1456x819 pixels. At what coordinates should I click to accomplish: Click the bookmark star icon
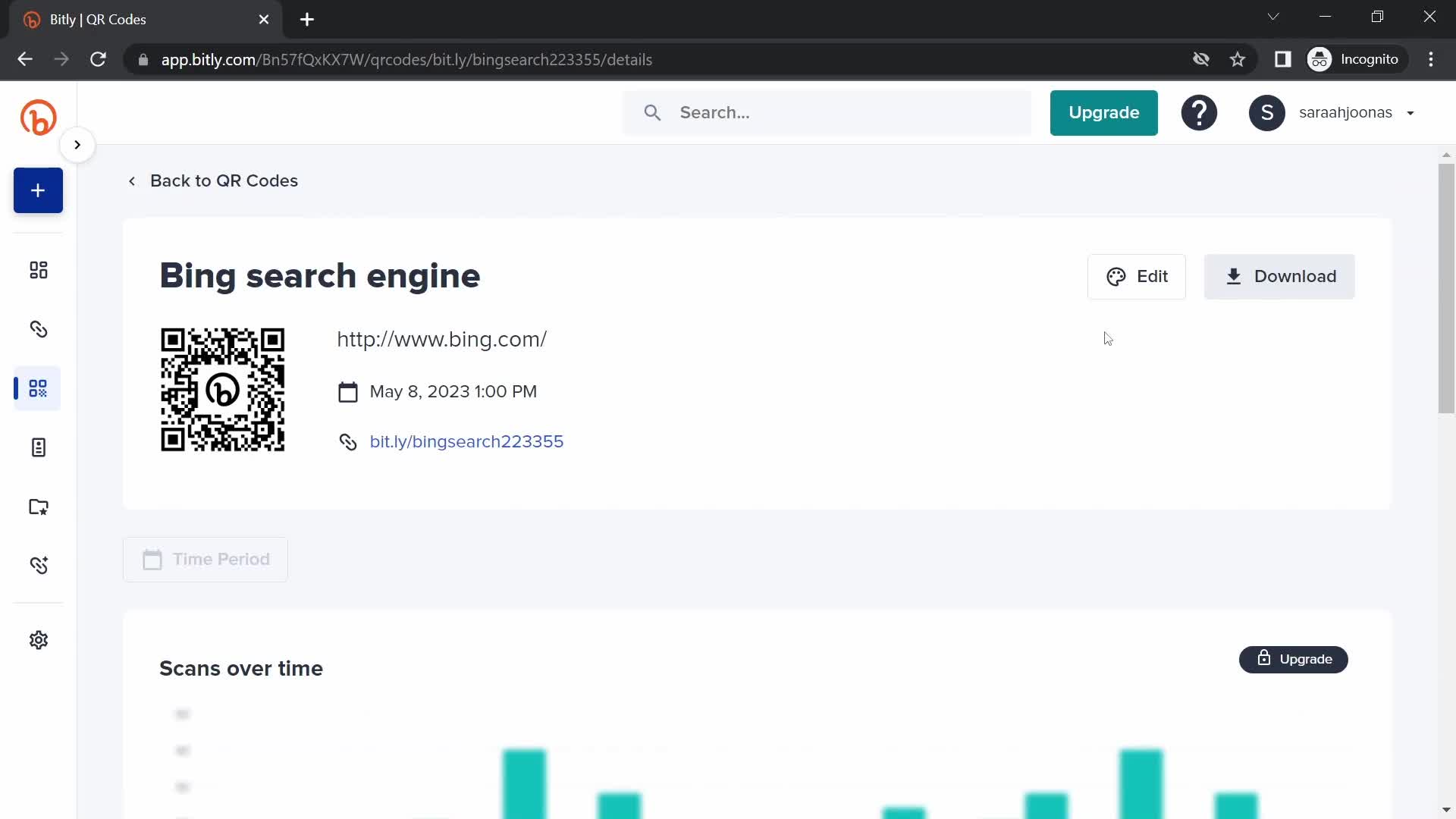(x=1240, y=59)
